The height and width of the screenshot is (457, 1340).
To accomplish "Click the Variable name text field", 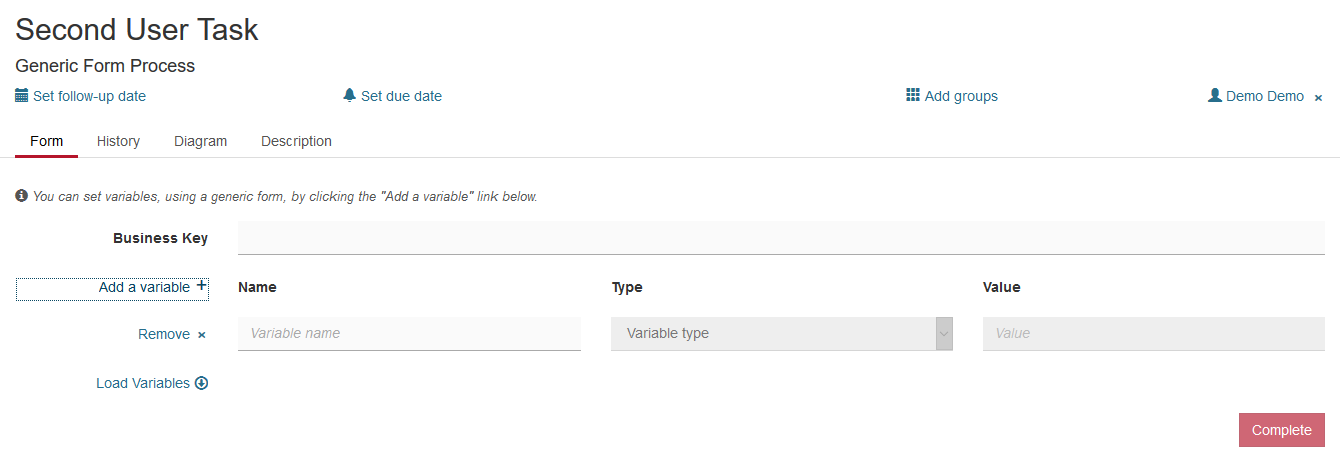I will pos(409,334).
